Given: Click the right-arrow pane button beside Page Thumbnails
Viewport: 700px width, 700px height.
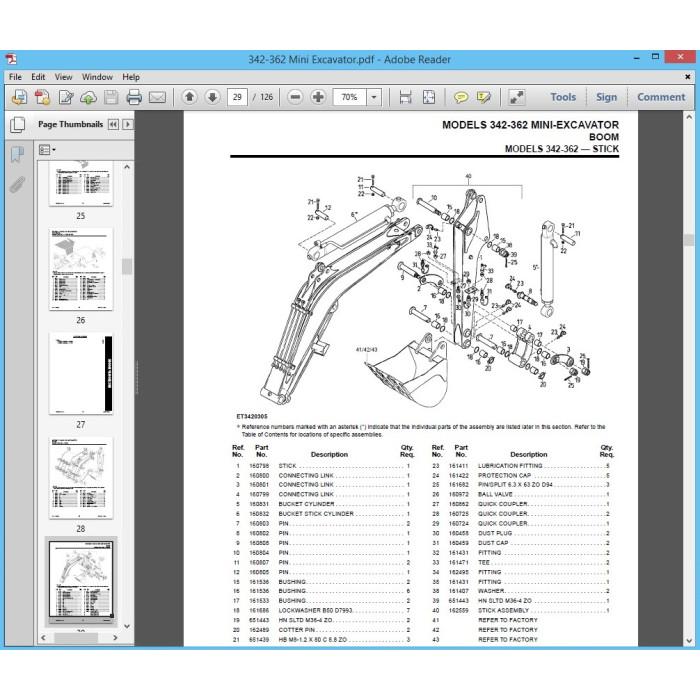Looking at the screenshot, I should pyautogui.click(x=128, y=125).
